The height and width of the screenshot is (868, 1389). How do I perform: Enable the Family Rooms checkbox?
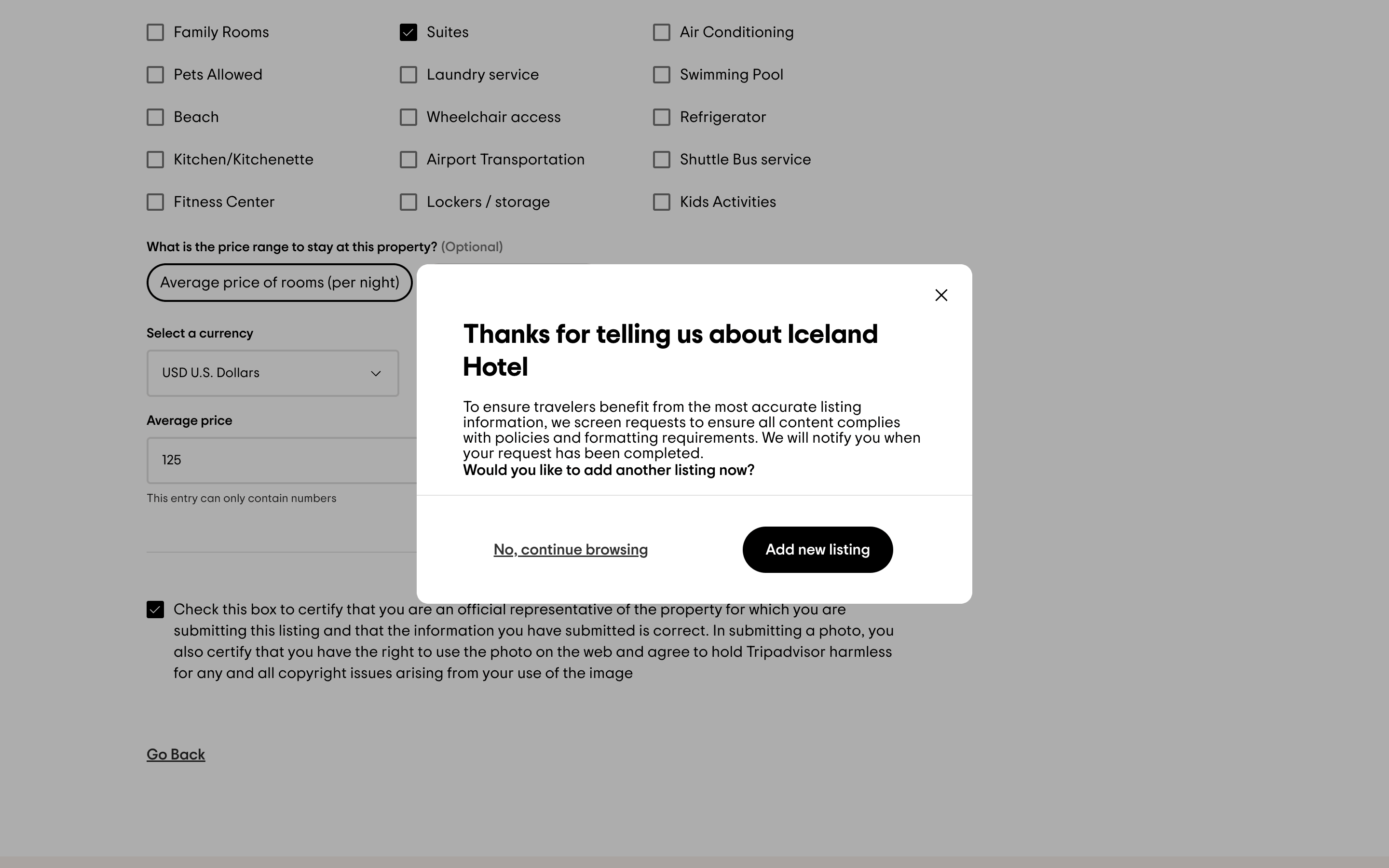[x=155, y=32]
